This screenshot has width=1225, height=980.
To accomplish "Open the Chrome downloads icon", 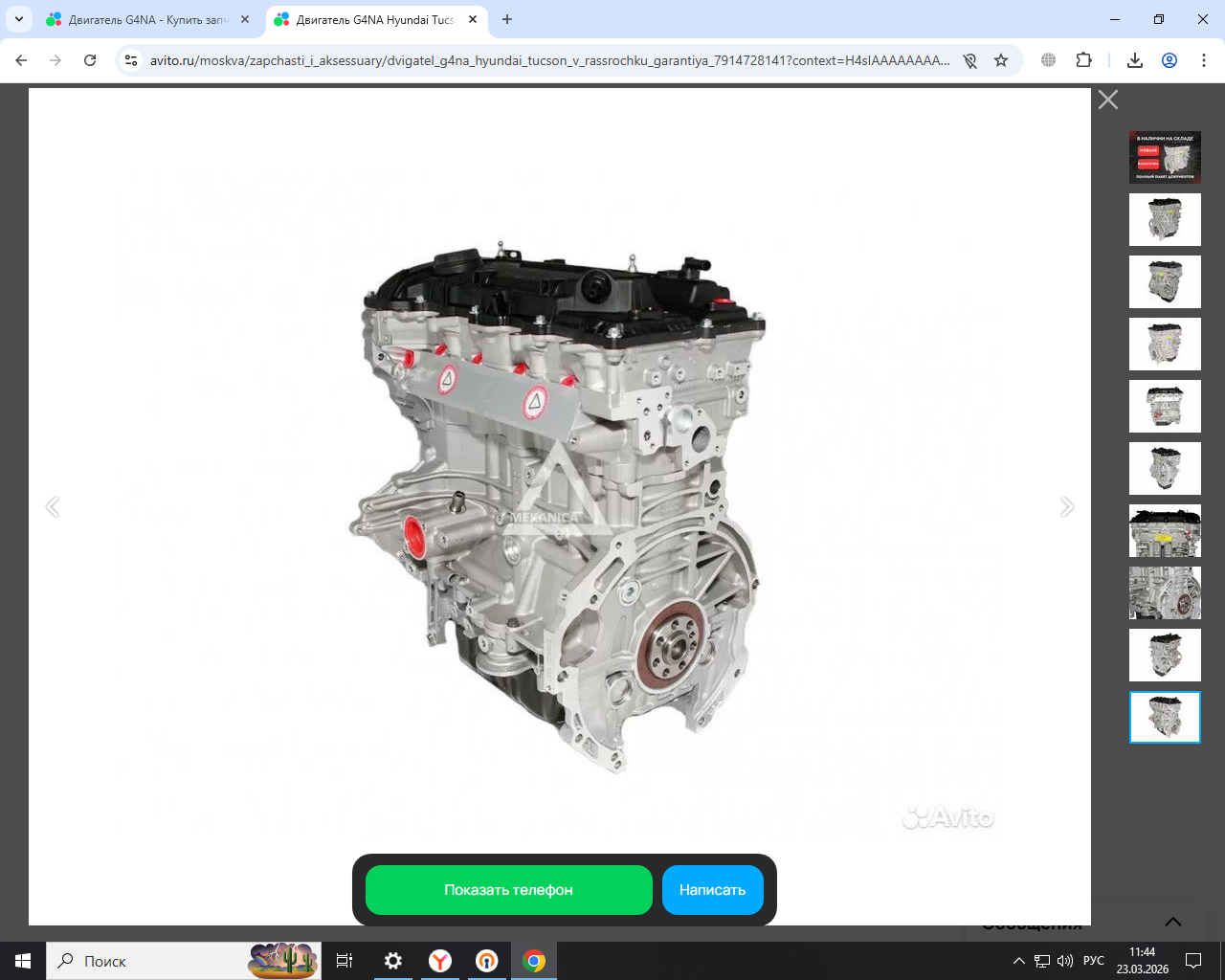I will coord(1135,60).
